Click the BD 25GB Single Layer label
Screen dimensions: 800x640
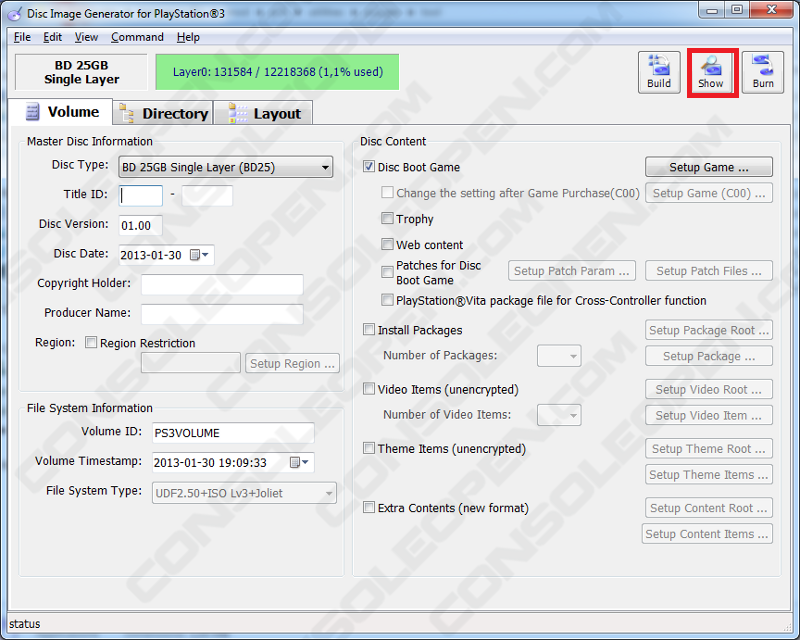pyautogui.click(x=82, y=72)
